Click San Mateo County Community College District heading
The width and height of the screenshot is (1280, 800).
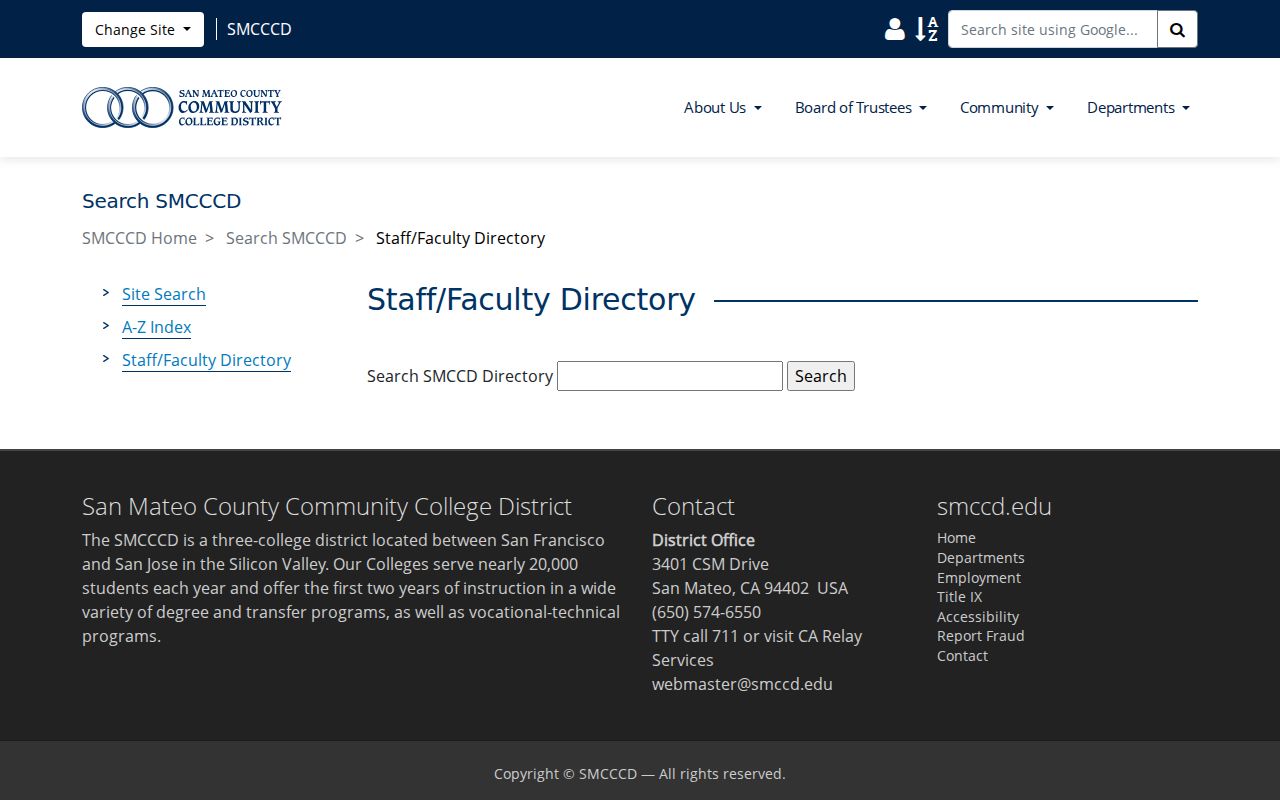pos(327,507)
